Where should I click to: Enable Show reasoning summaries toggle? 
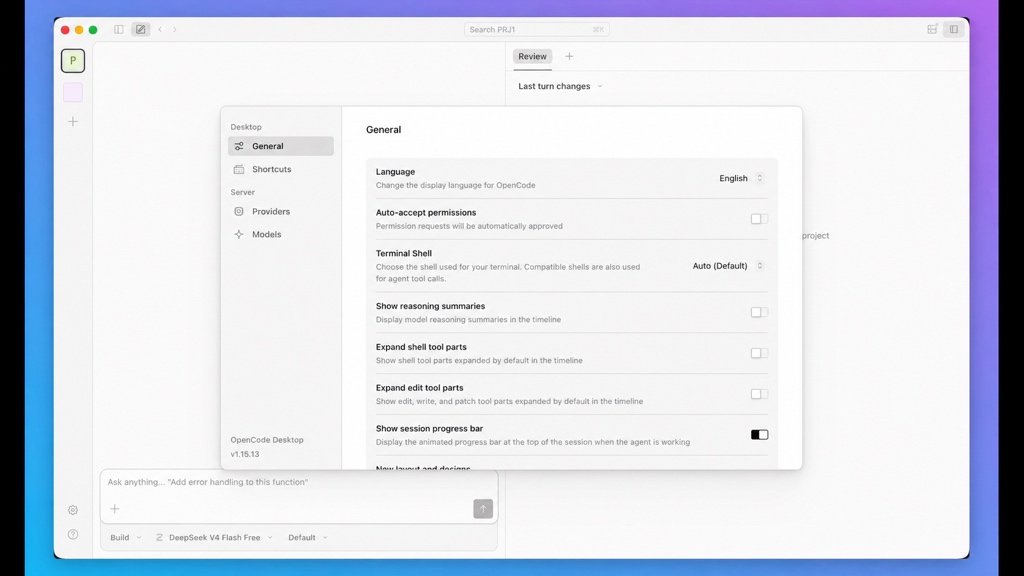coord(760,312)
